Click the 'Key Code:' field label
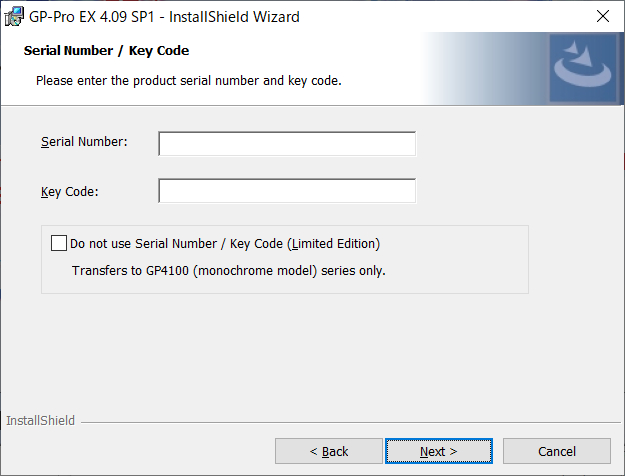 [x=69, y=192]
